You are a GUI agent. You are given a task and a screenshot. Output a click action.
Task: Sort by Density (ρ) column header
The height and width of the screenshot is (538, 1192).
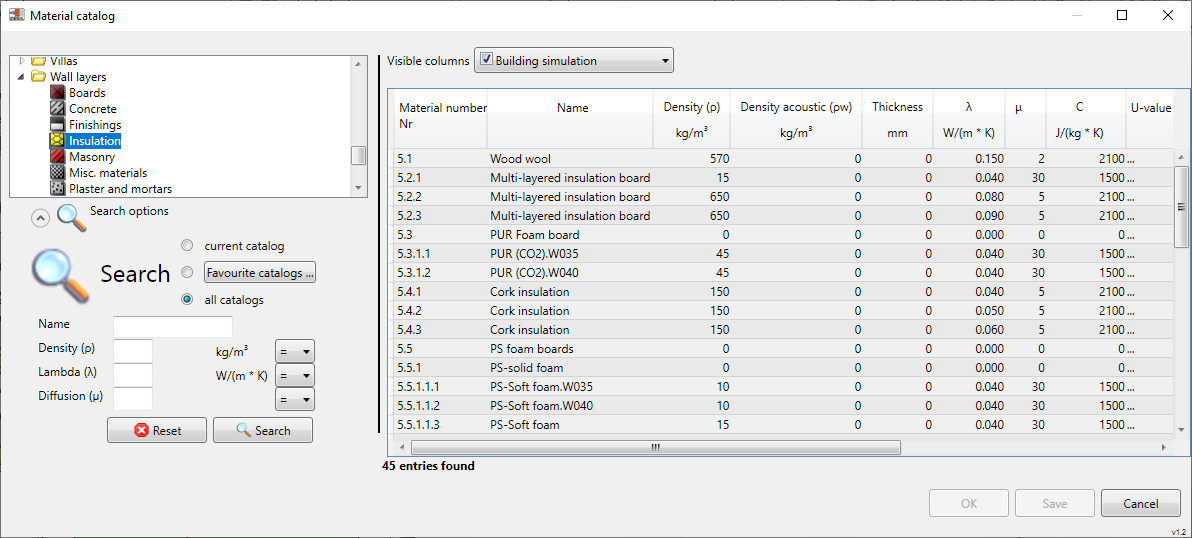pyautogui.click(x=692, y=108)
